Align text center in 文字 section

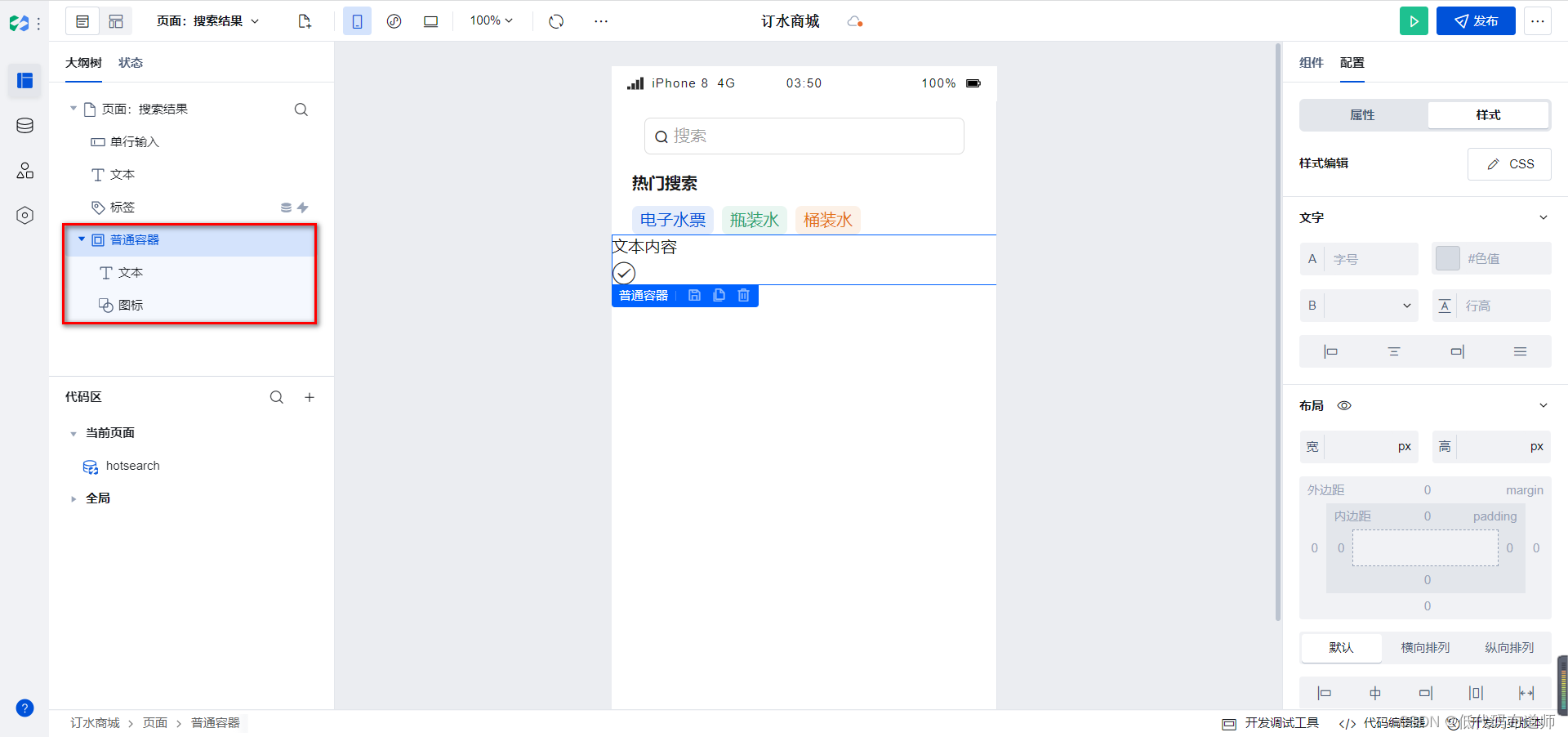tap(1394, 351)
